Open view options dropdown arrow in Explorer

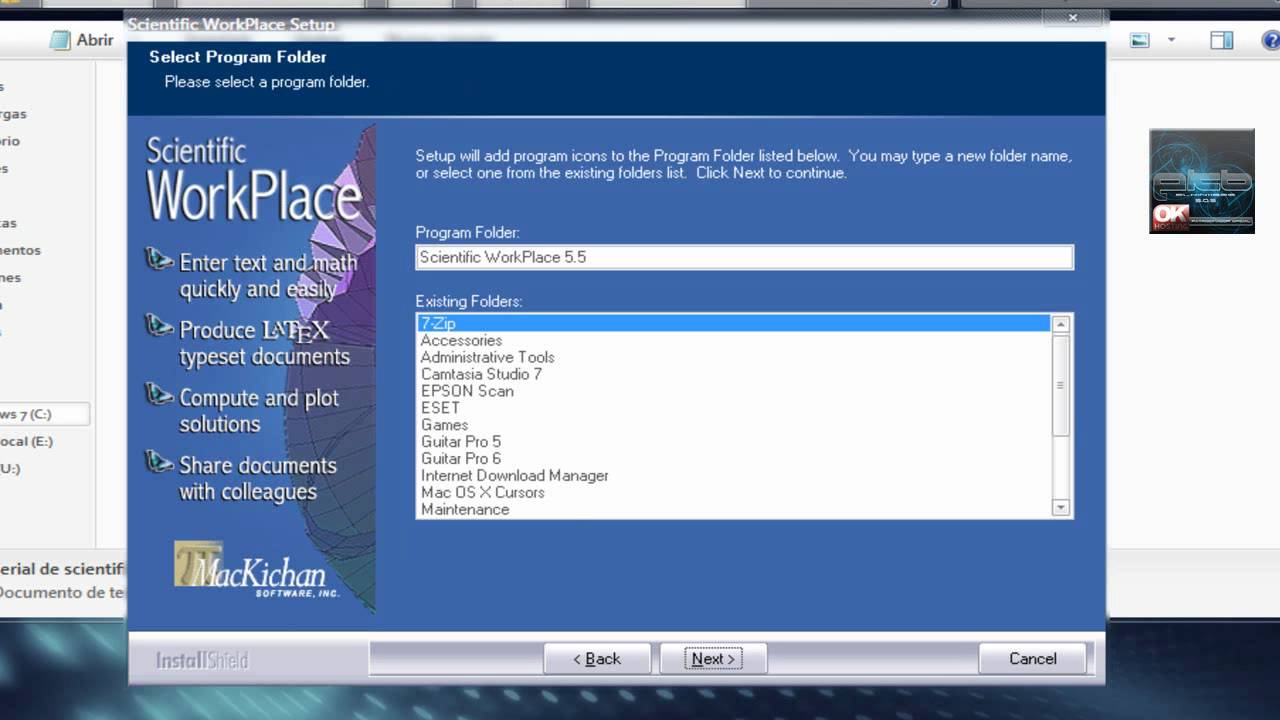[x=1171, y=41]
